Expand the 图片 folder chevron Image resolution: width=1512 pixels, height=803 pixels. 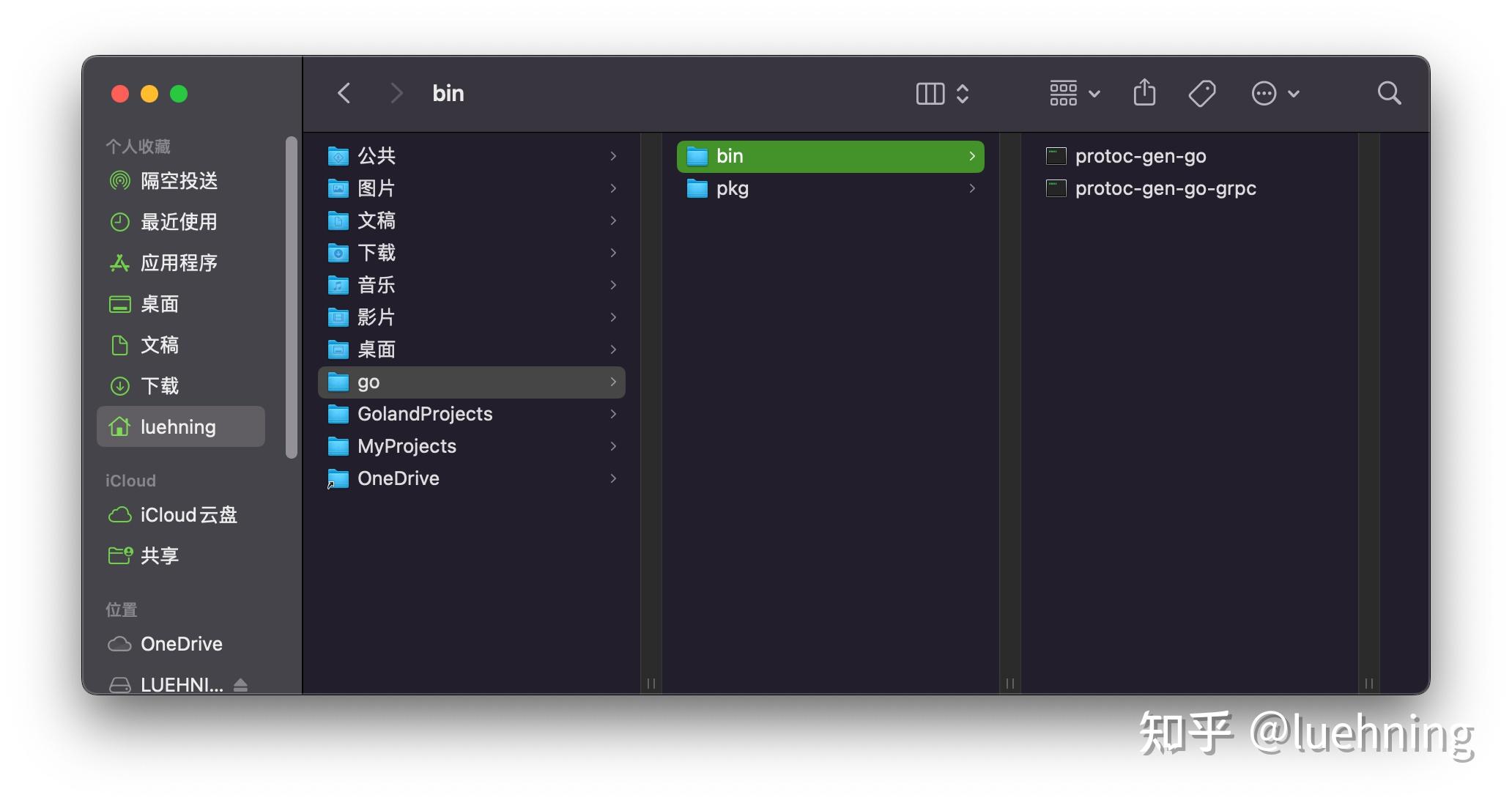[613, 188]
